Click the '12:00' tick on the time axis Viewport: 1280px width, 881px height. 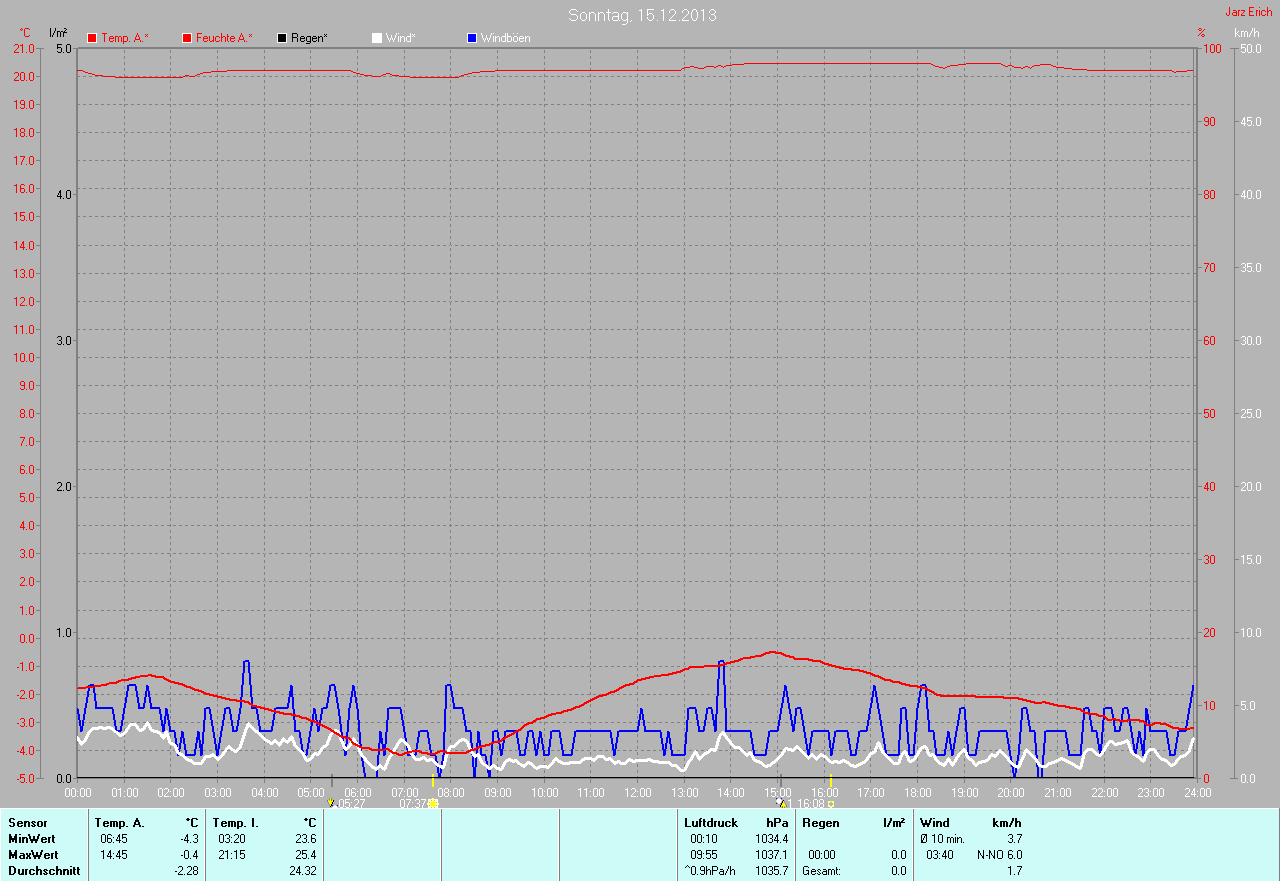click(637, 793)
